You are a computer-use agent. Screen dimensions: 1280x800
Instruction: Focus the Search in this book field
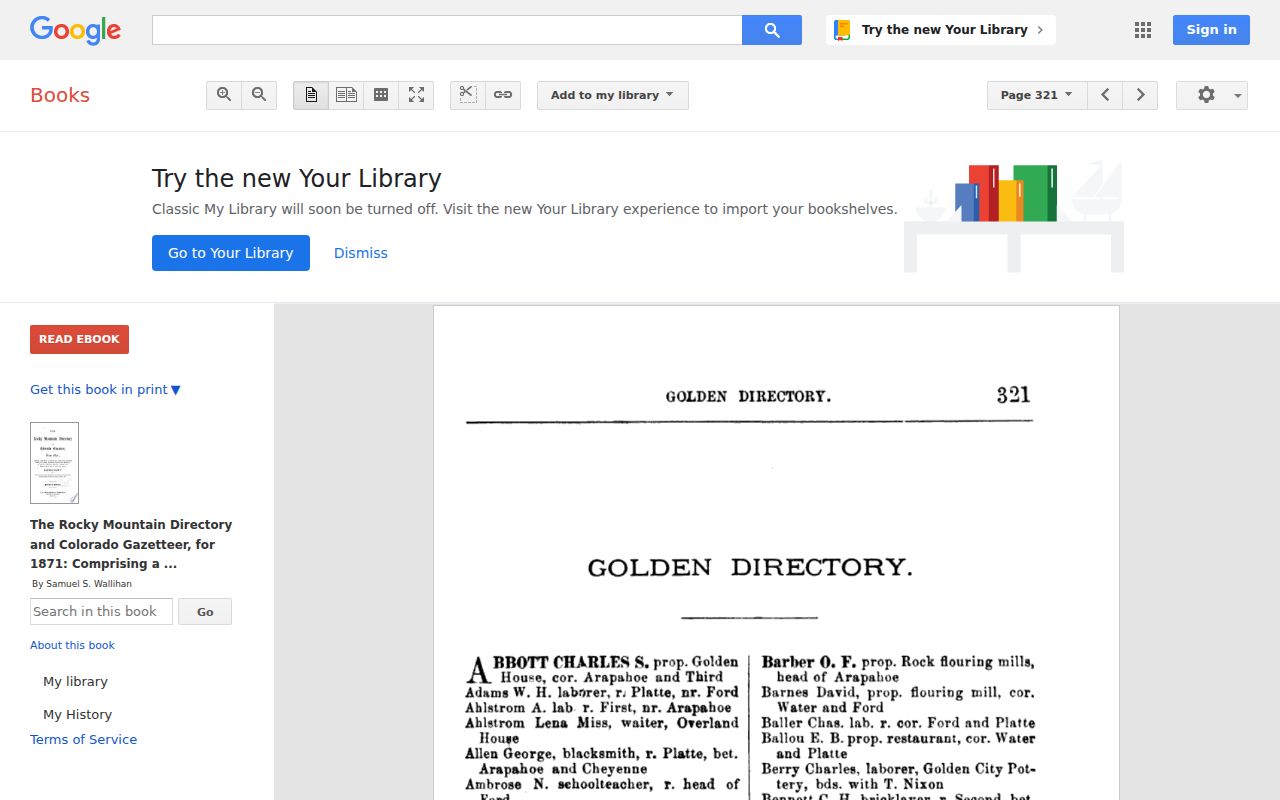pyautogui.click(x=101, y=611)
